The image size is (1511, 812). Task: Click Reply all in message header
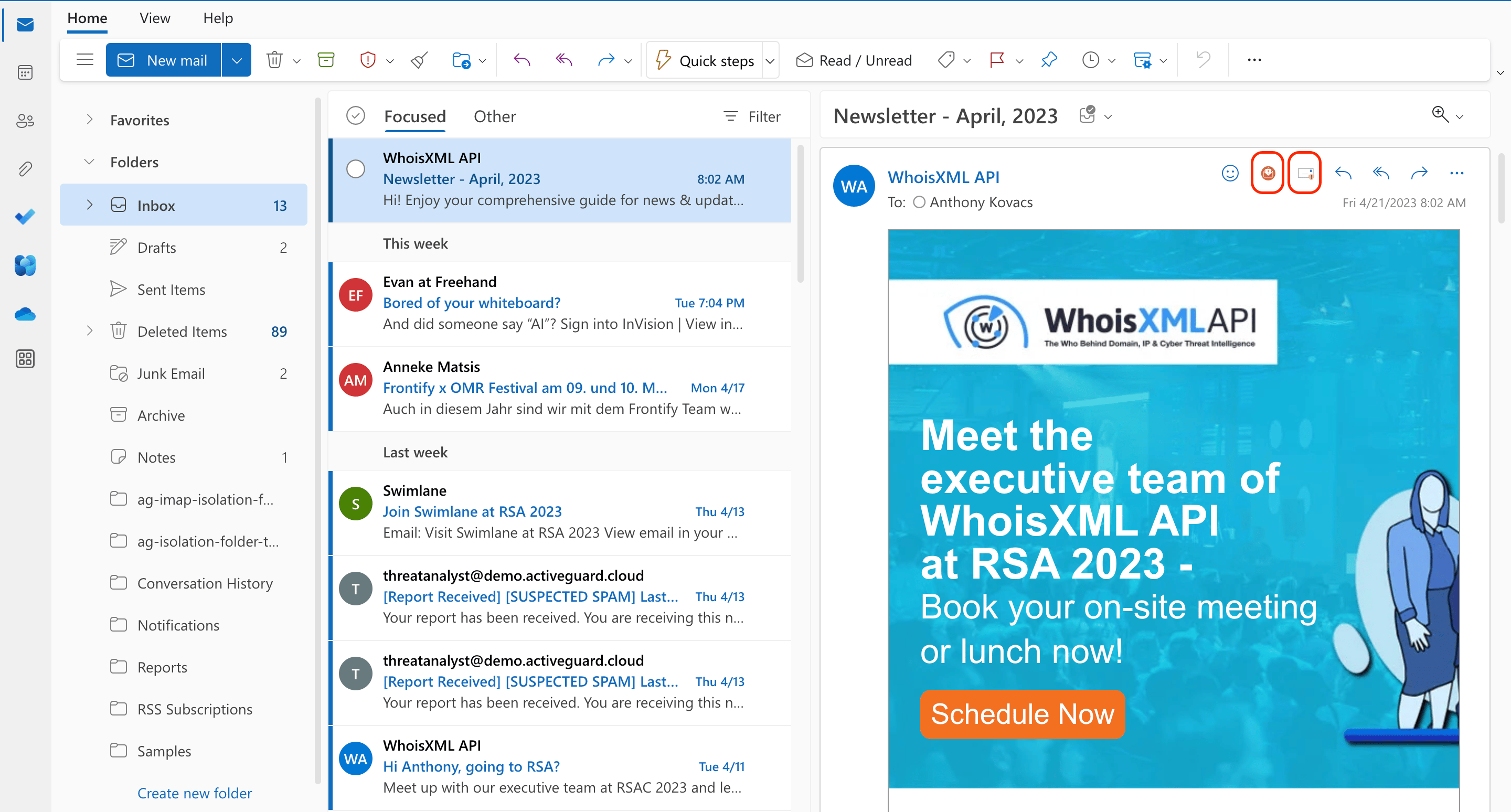click(x=1381, y=173)
